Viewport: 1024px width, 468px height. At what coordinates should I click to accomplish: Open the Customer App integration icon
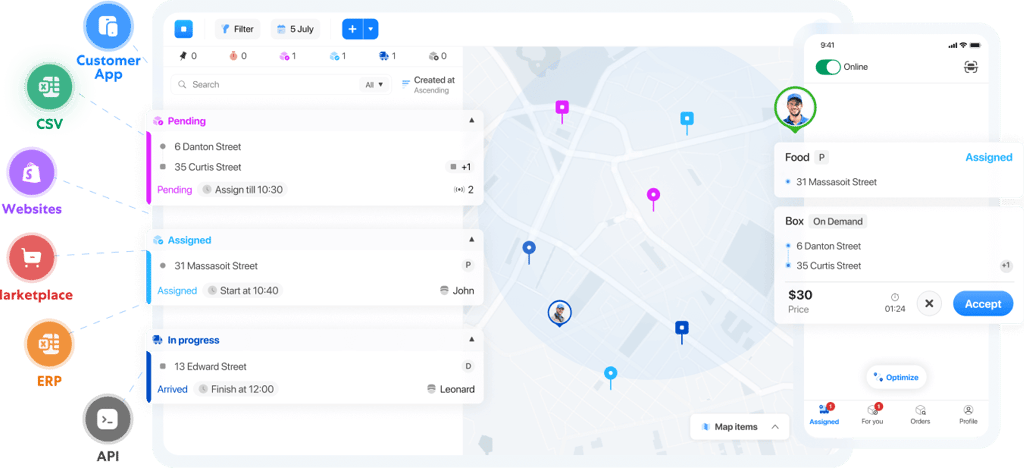point(108,27)
